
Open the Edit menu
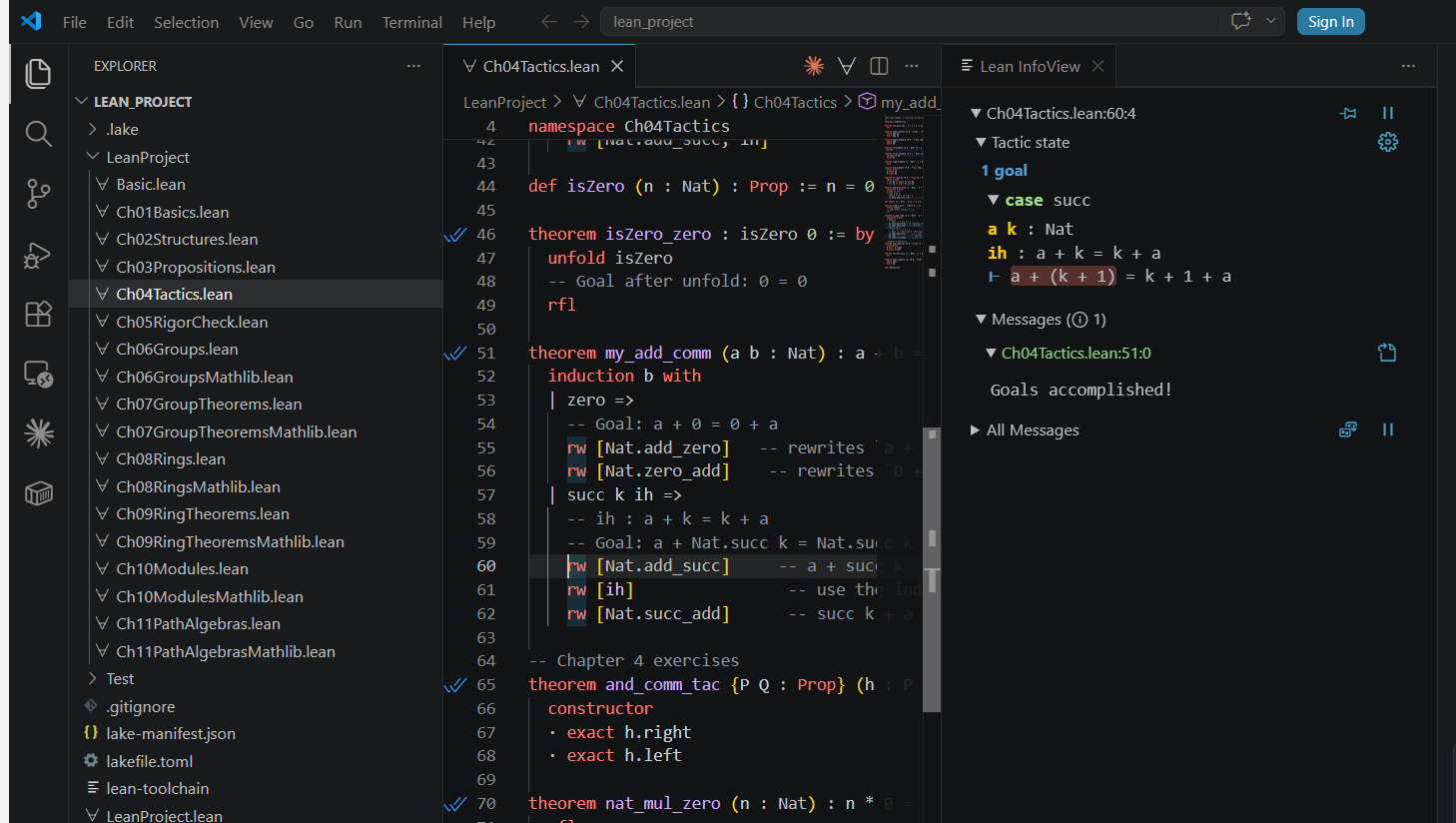tap(120, 22)
